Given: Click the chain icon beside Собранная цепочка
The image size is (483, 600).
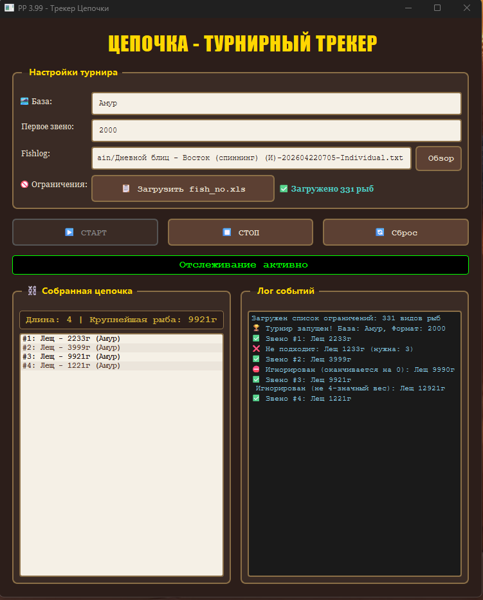Looking at the screenshot, I should click(x=32, y=291).
